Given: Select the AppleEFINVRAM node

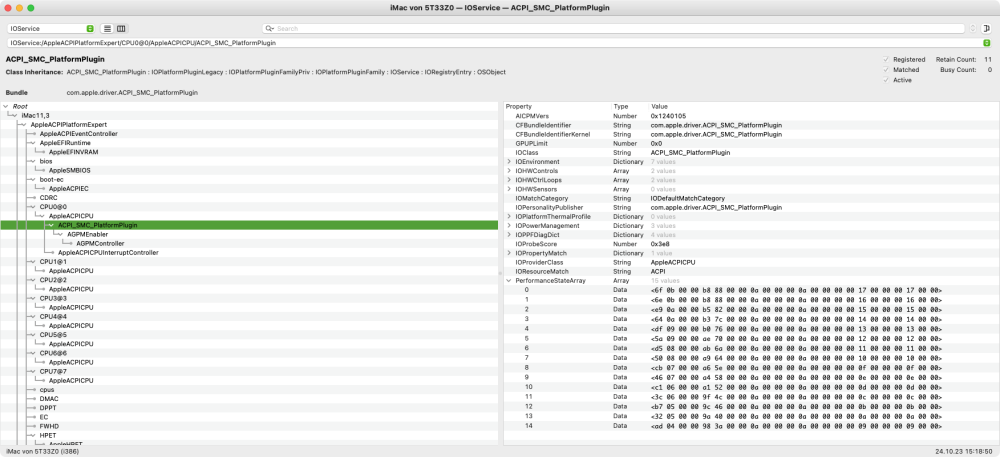Looking at the screenshot, I should (73, 152).
